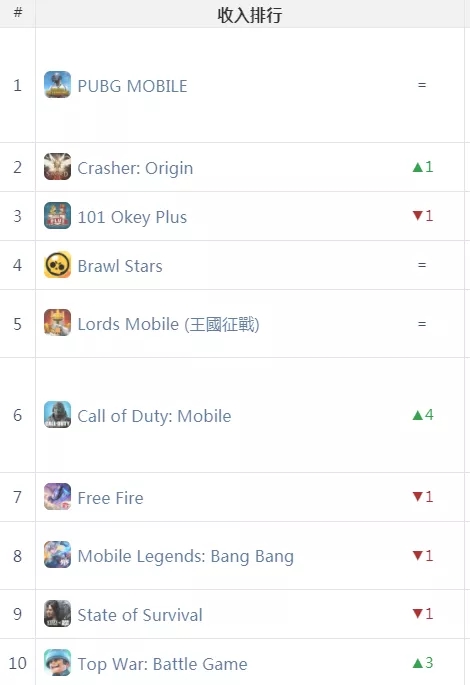Image resolution: width=470 pixels, height=685 pixels.
Task: Select Free Fire's red down-1 indicator
Action: [x=423, y=497]
